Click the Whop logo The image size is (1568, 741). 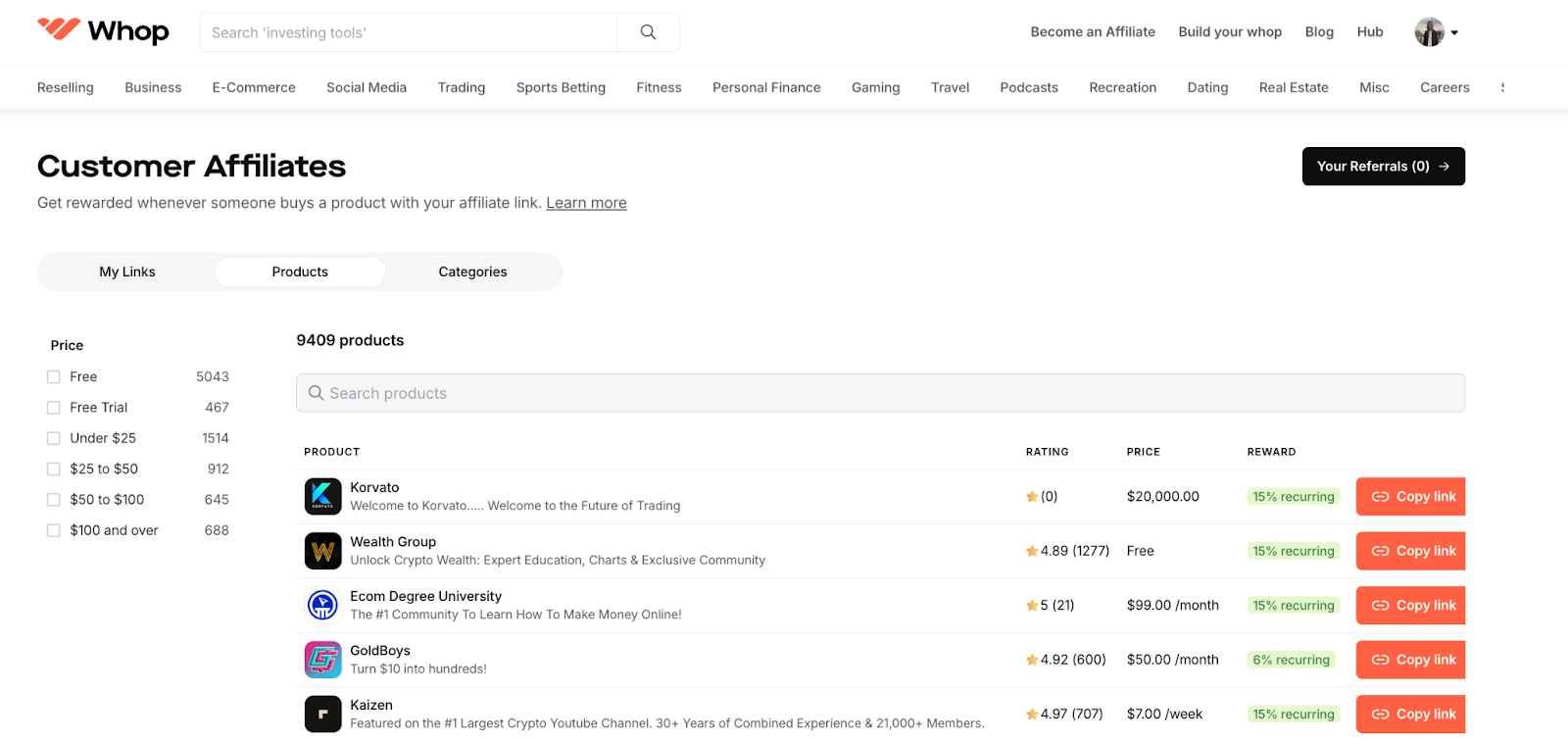103,31
